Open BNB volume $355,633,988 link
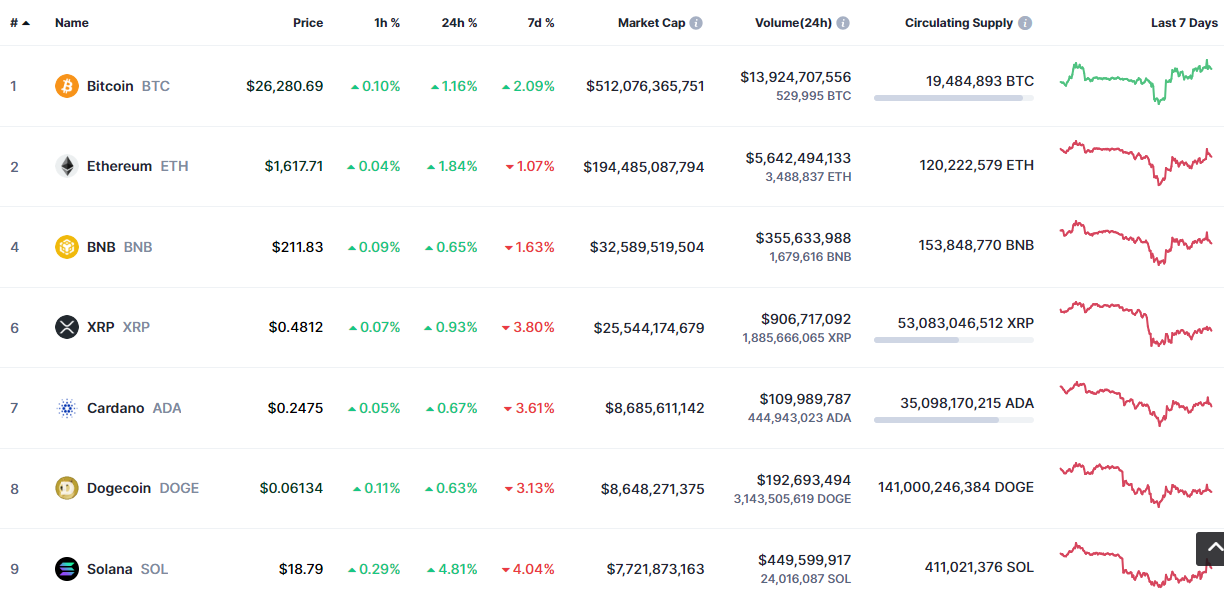1224x598 pixels. (x=804, y=238)
